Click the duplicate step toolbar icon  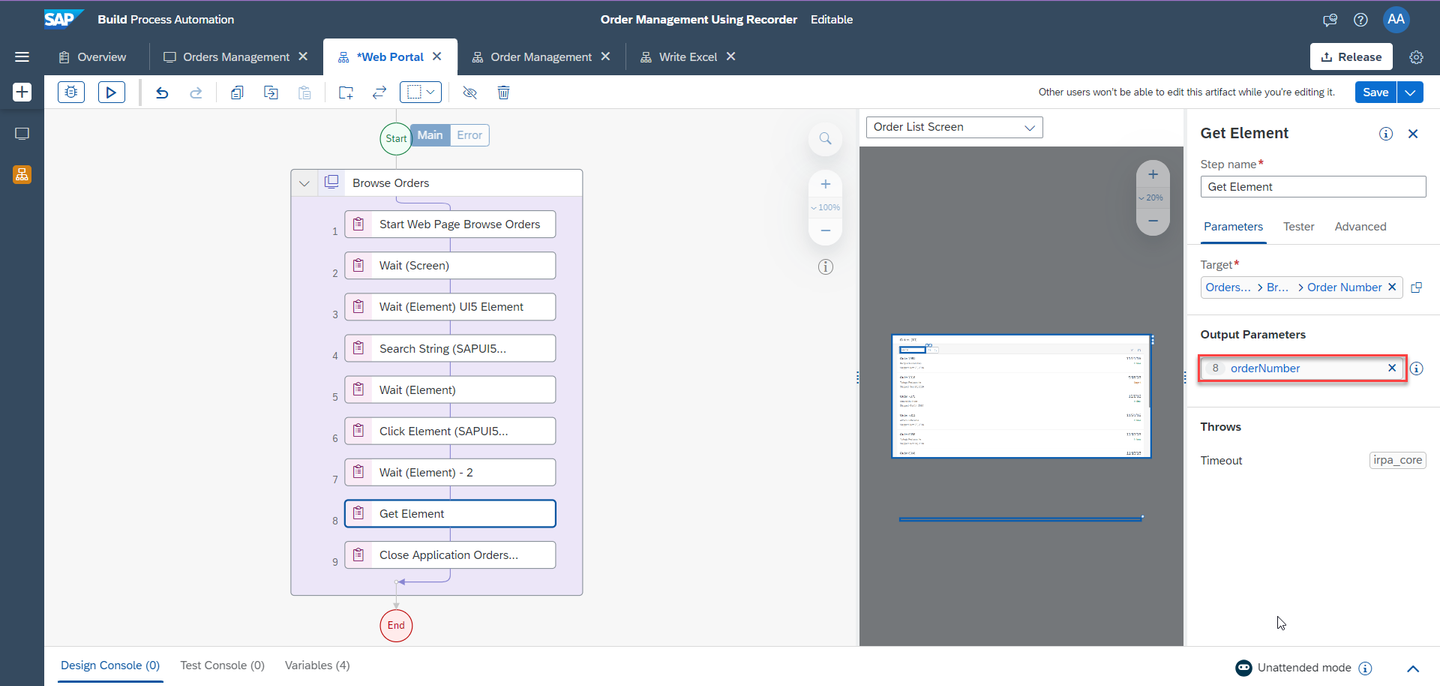point(271,92)
